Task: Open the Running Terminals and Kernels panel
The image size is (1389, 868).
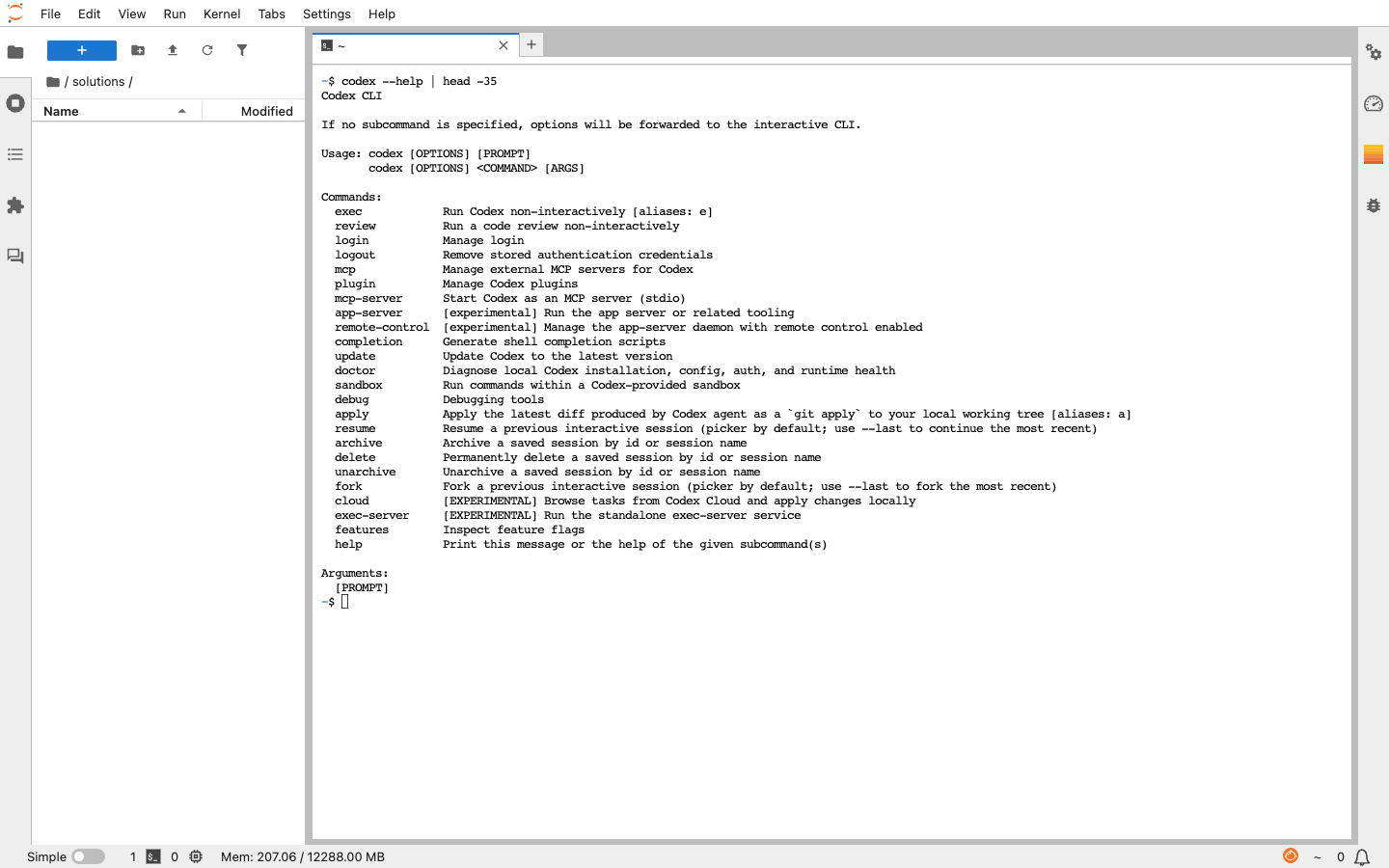Action: [15, 103]
